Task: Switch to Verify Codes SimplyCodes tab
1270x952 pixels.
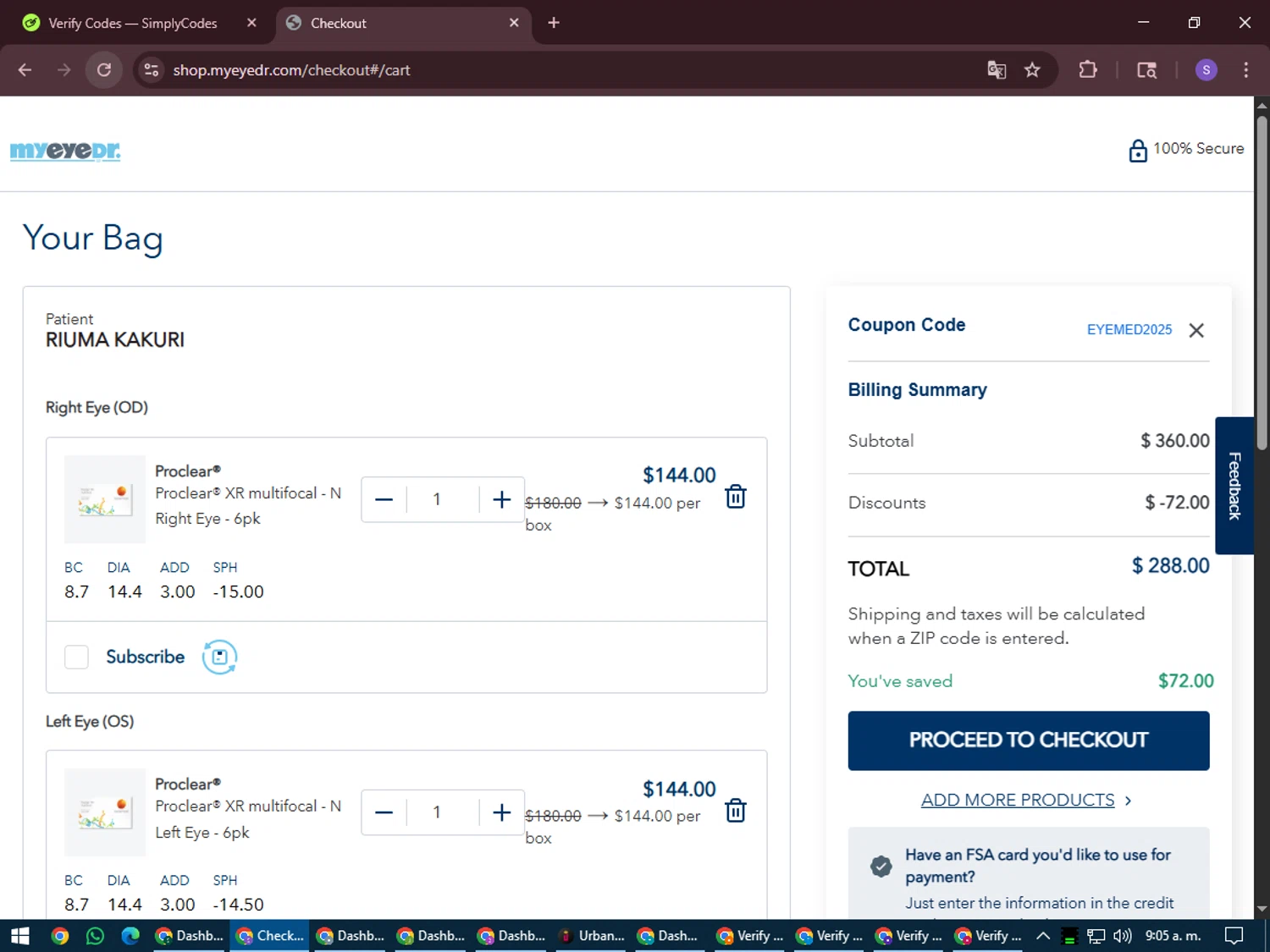Action: (x=132, y=23)
